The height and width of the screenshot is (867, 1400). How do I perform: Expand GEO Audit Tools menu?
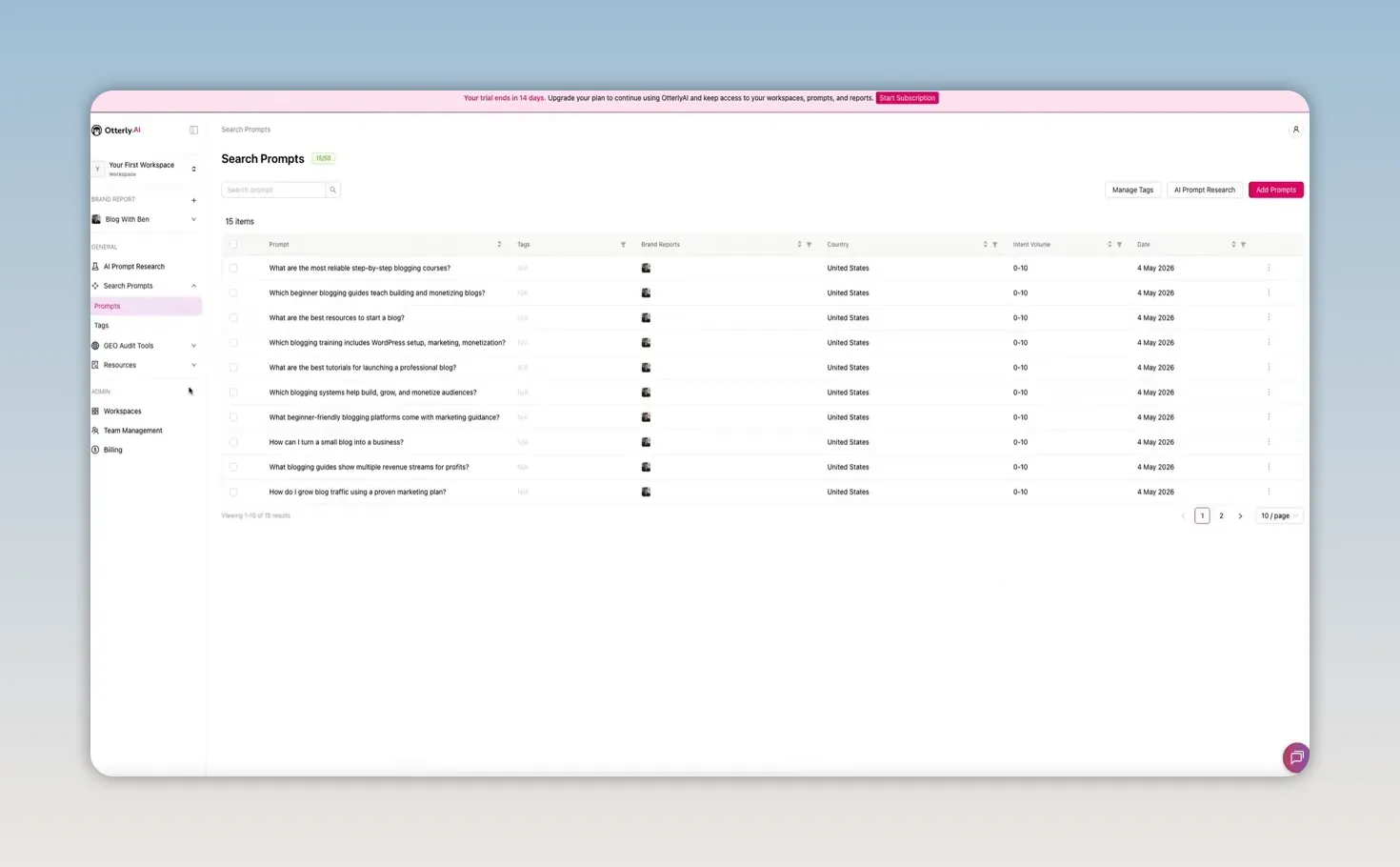pos(193,346)
